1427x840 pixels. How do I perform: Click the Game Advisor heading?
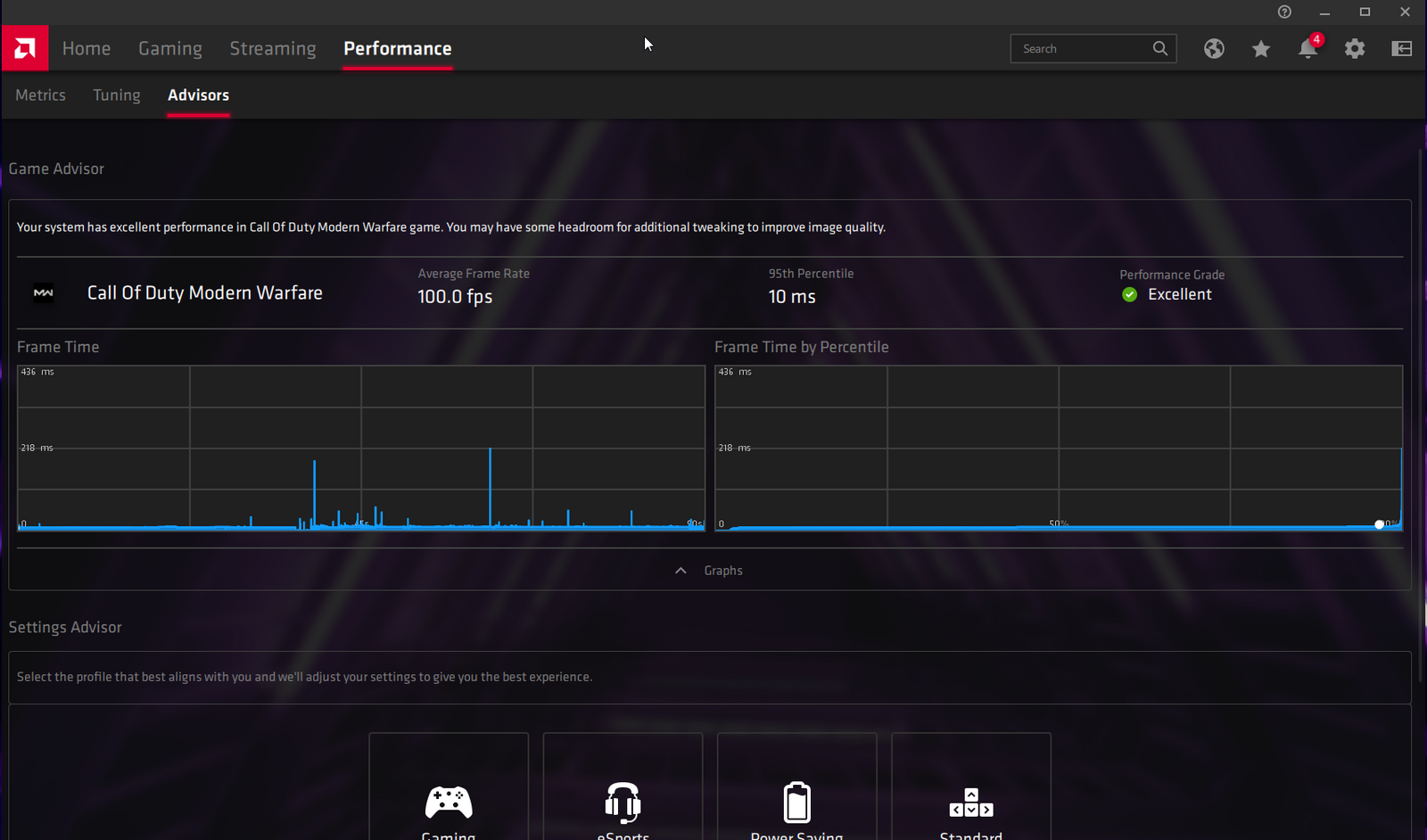coord(56,169)
